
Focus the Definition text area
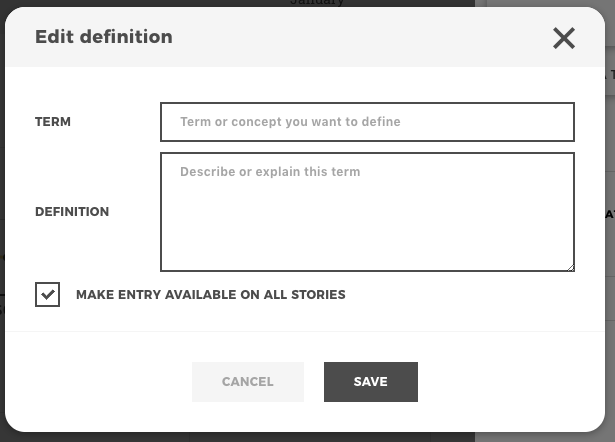[367, 212]
